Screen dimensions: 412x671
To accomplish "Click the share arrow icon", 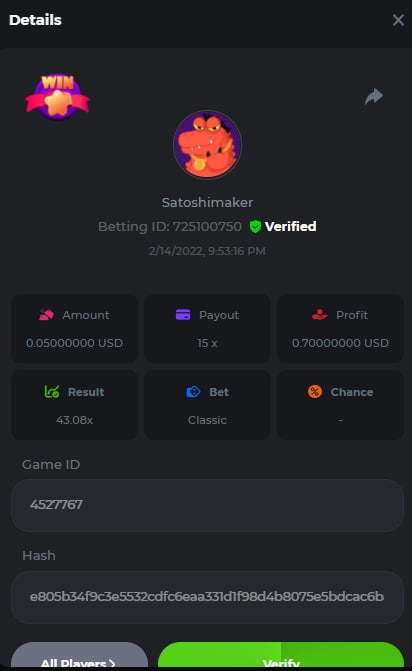I will pyautogui.click(x=373, y=97).
